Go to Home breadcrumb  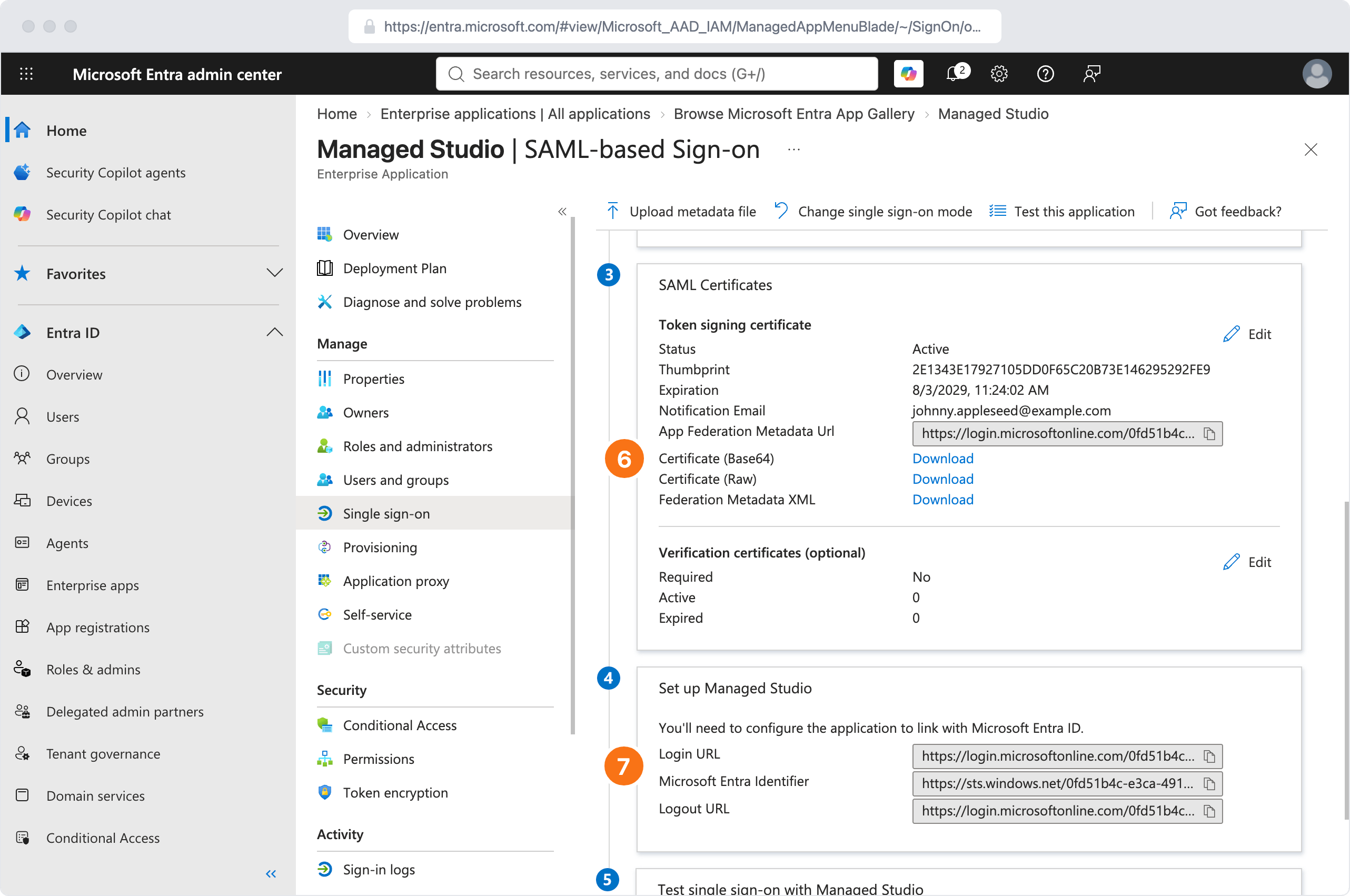click(x=336, y=114)
